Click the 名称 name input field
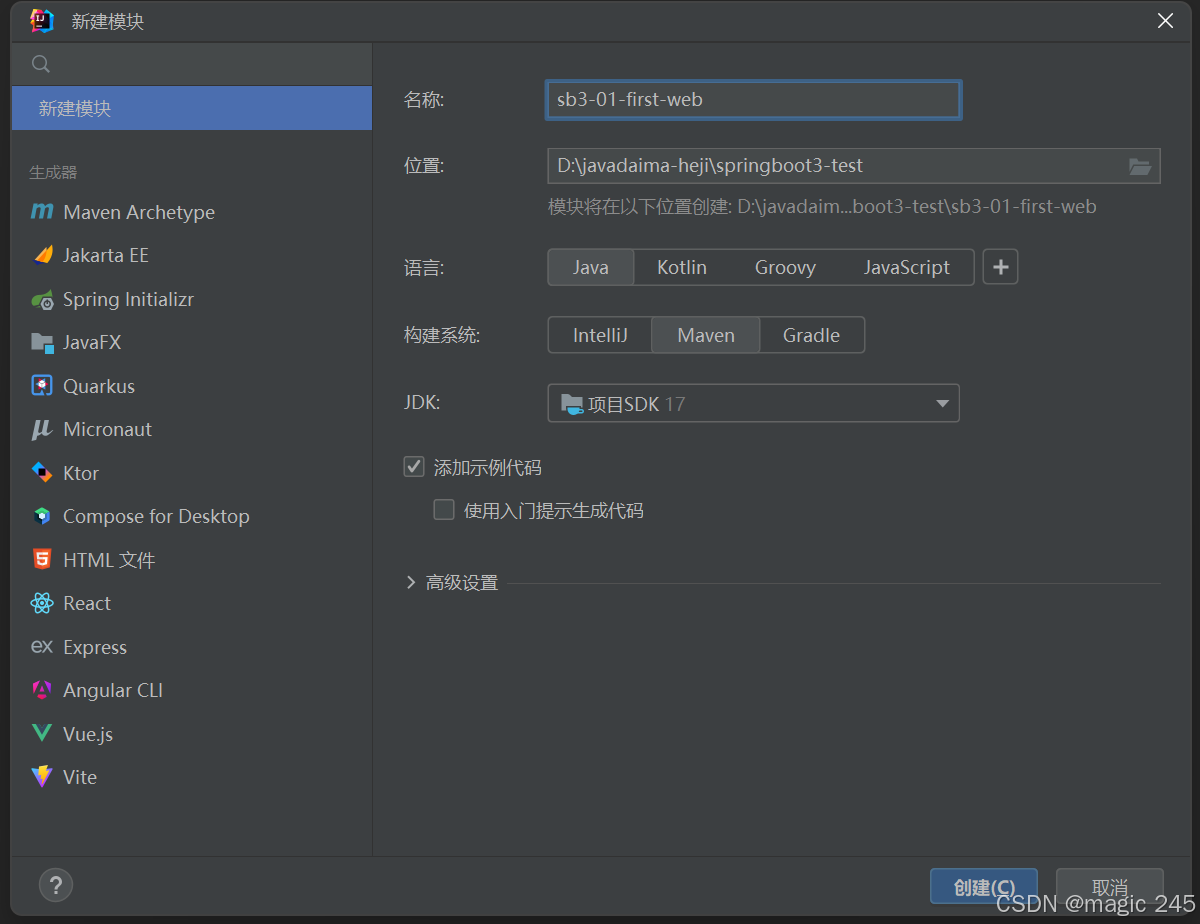The width and height of the screenshot is (1200, 924). 753,99
